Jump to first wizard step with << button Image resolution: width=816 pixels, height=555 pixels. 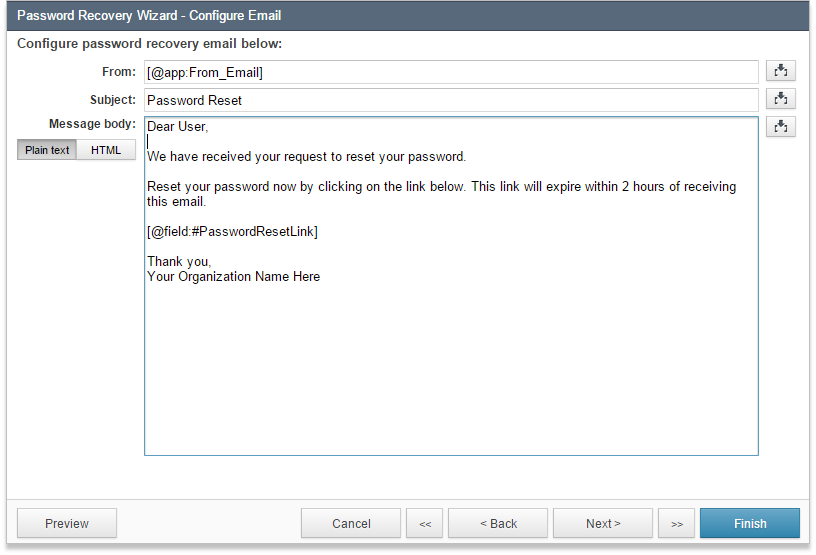click(x=425, y=523)
